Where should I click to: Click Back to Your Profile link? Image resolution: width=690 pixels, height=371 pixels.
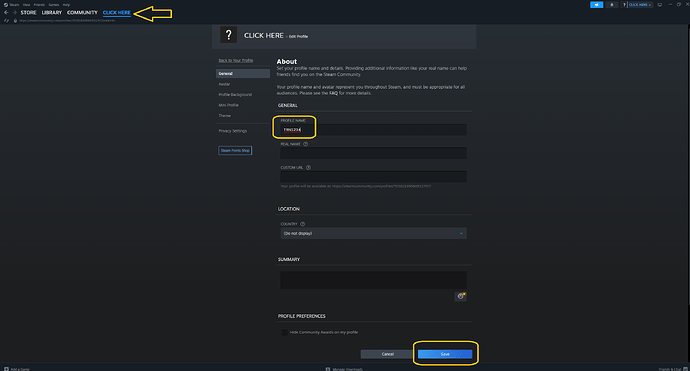pos(235,60)
